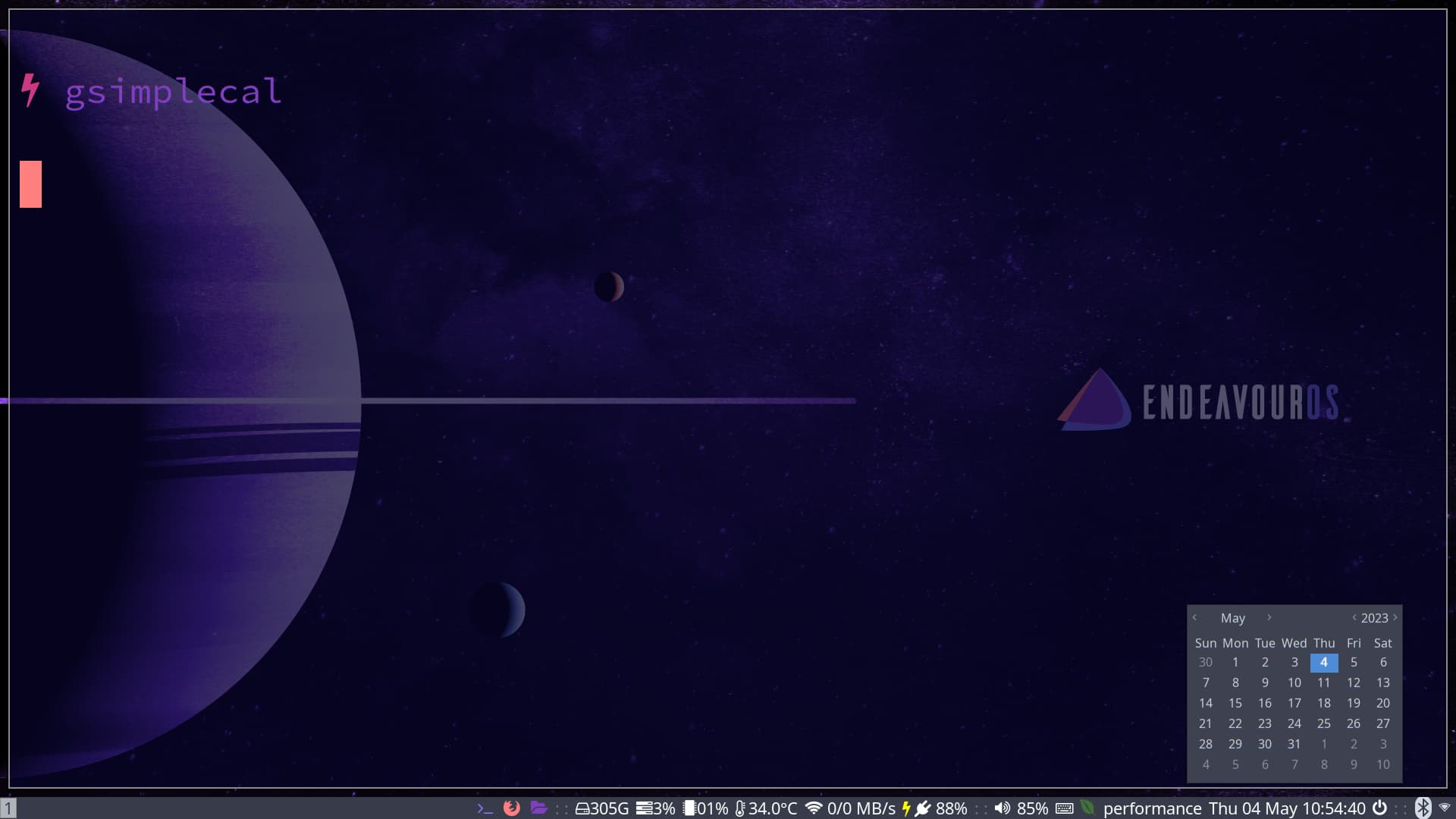Click the Bluetooth tray icon
1456x819 pixels.
coord(1423,808)
